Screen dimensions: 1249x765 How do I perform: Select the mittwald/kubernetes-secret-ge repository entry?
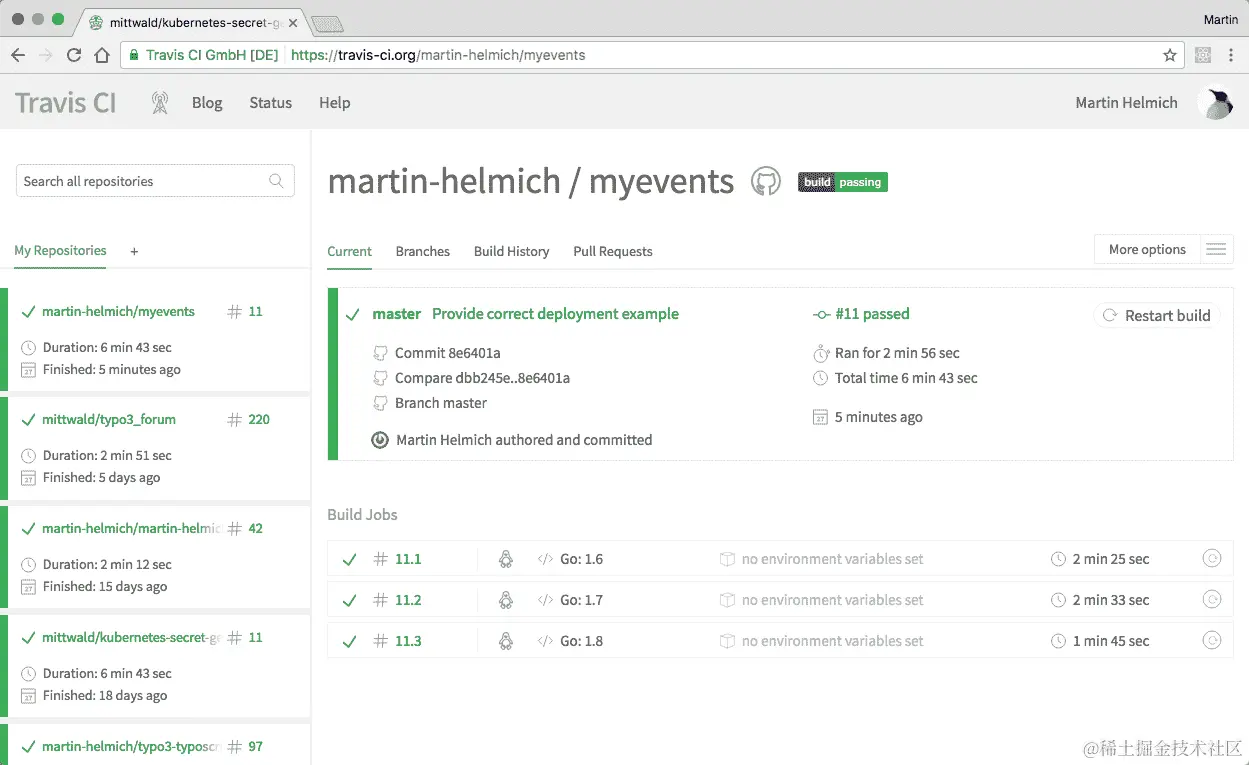pyautogui.click(x=131, y=637)
